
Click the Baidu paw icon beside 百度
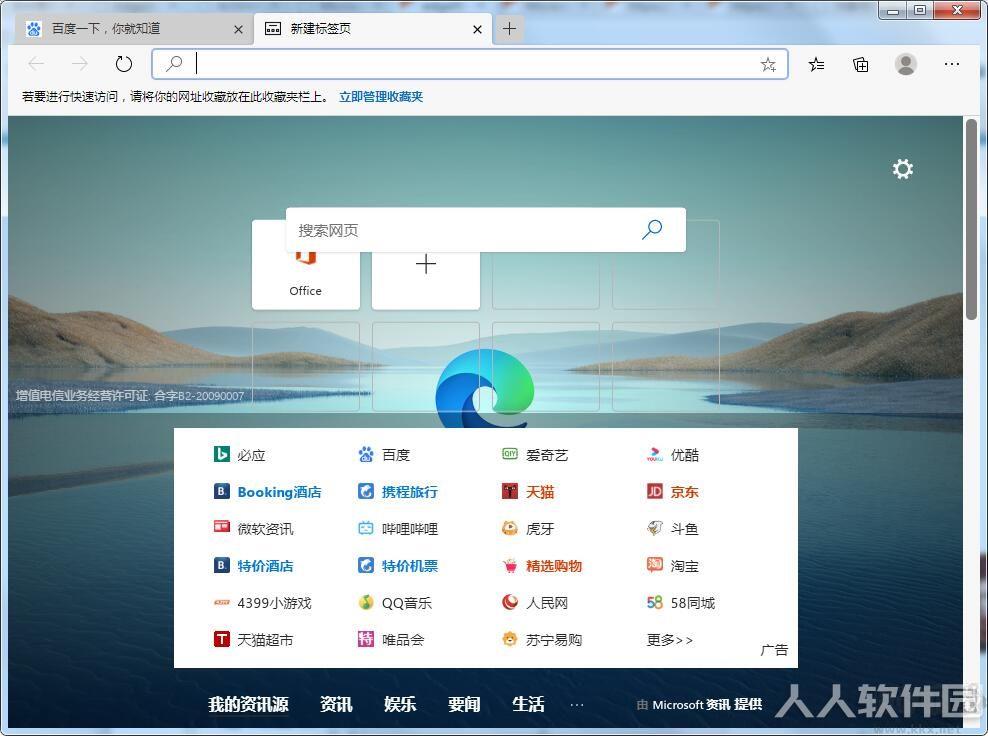pyautogui.click(x=365, y=454)
